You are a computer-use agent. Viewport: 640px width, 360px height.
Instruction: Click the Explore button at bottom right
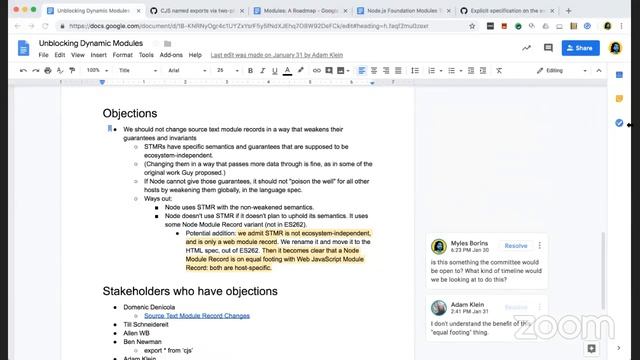tap(591, 348)
